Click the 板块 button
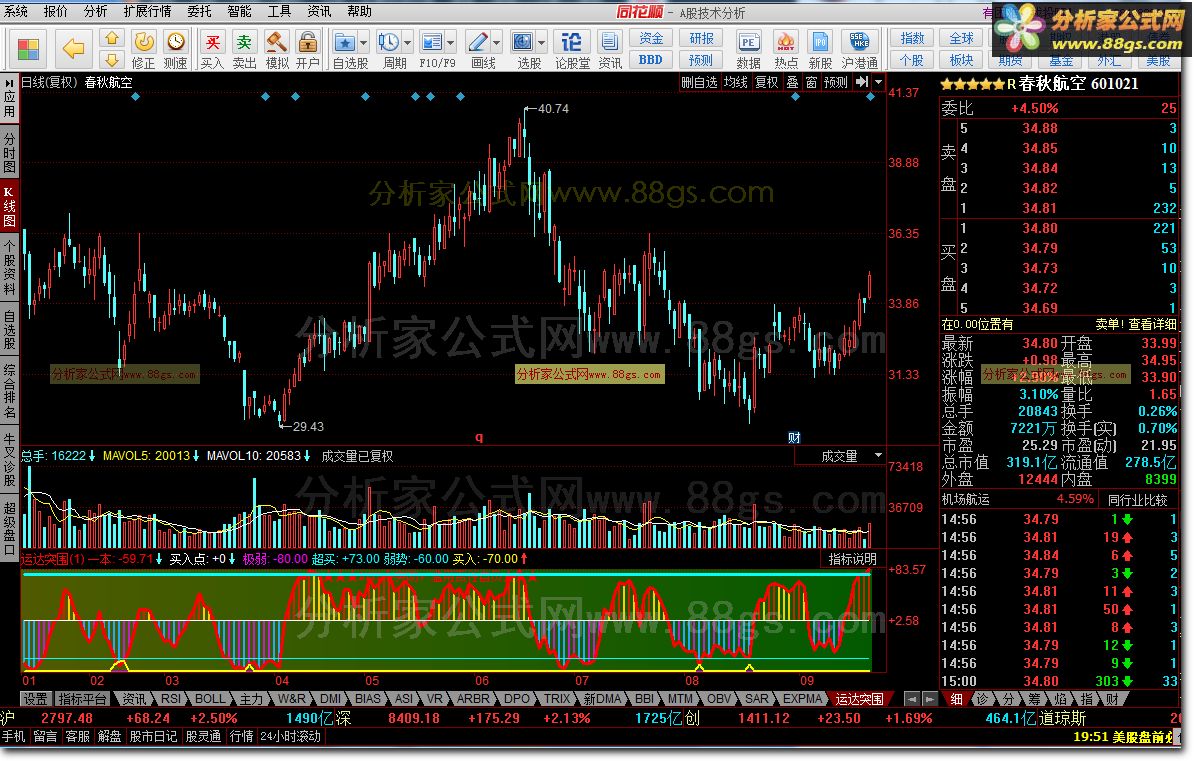 point(961,59)
